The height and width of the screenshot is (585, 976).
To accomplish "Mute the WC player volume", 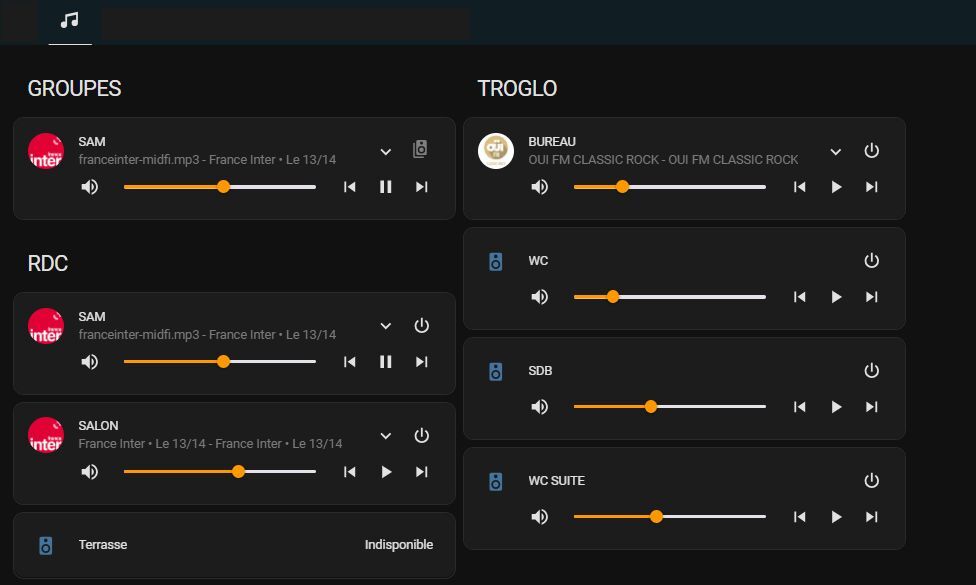I will point(540,297).
